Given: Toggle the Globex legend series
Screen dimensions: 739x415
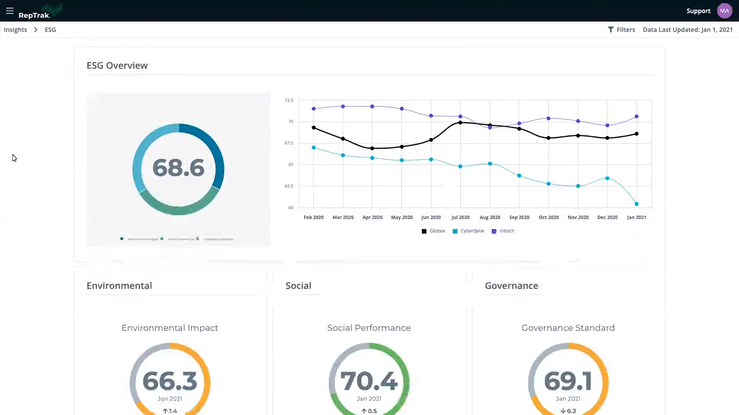Looking at the screenshot, I should [433, 231].
